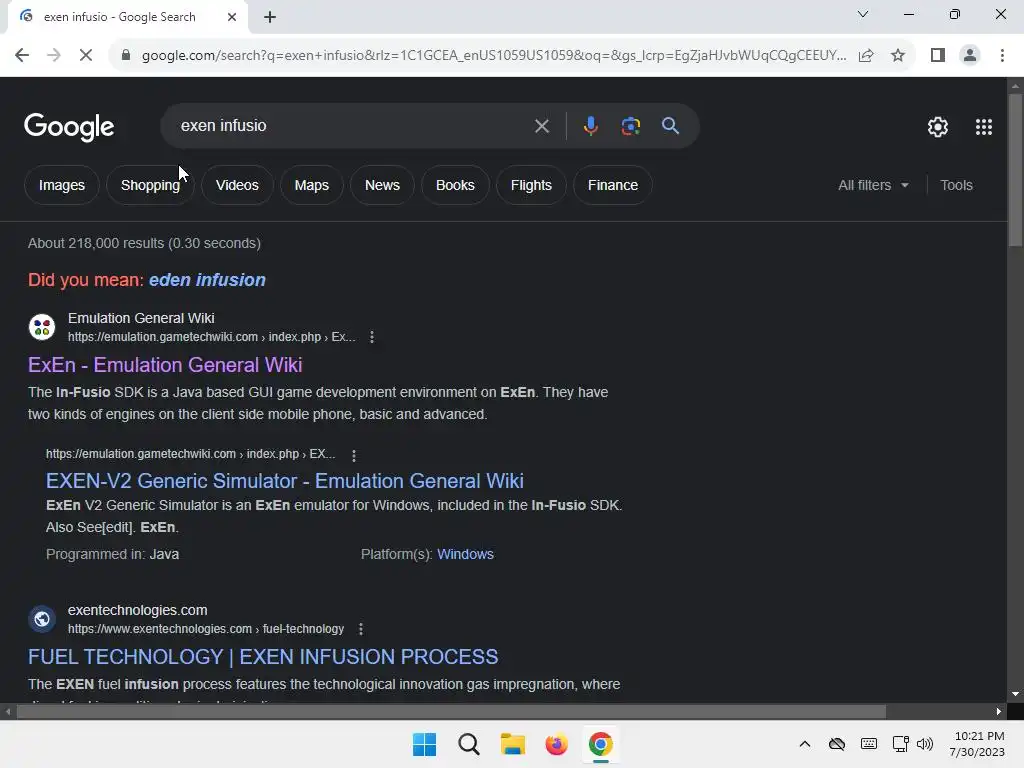The height and width of the screenshot is (768, 1024).
Task: Click scroll down arrow on scrollbar
Action: click(1015, 694)
